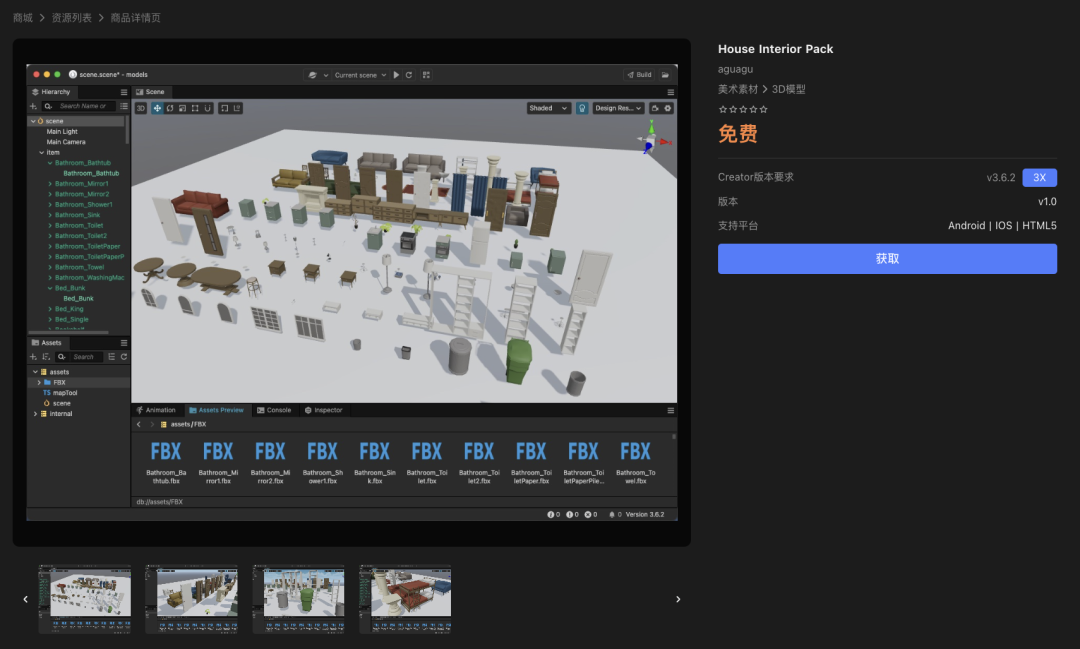Refresh the Assets panel
1080x649 pixels.
tap(124, 357)
